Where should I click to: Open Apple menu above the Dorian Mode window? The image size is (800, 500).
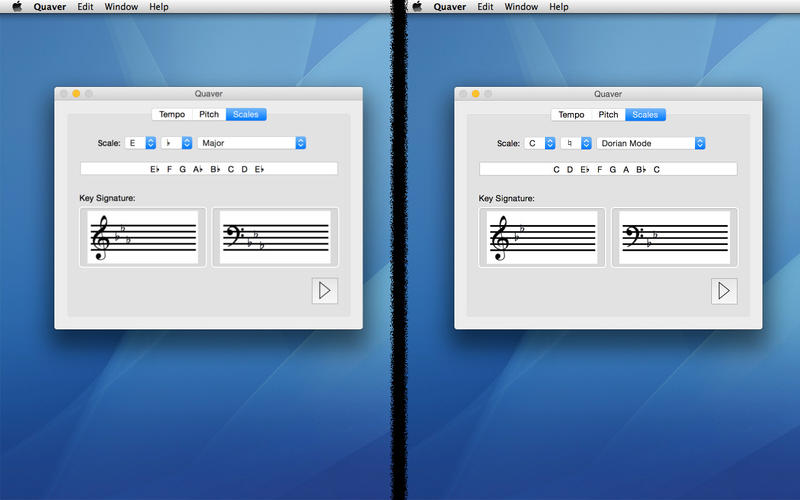click(x=416, y=6)
